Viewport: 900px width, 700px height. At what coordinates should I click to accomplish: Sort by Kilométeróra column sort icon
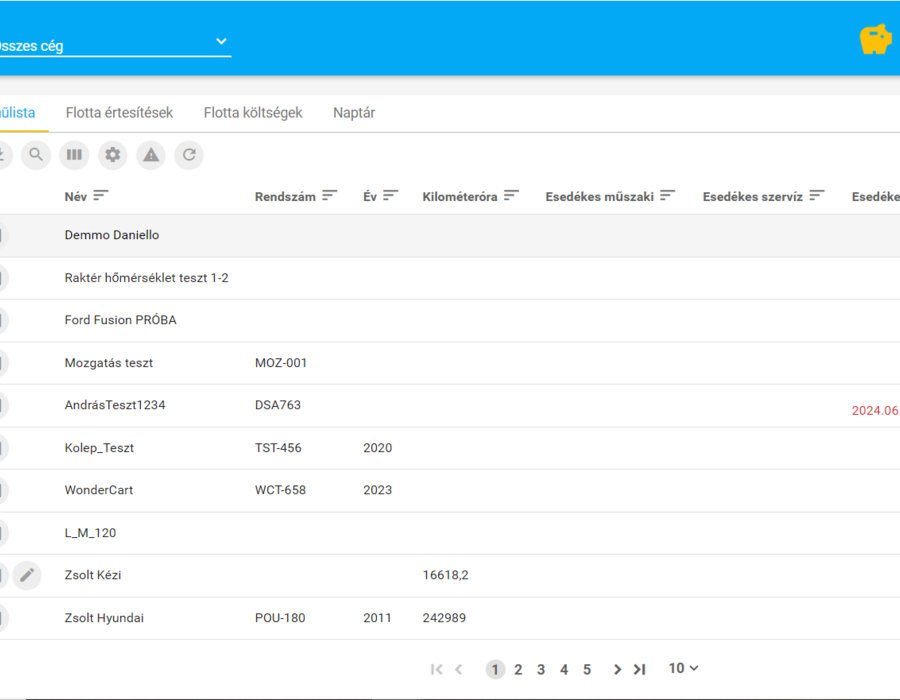511,196
